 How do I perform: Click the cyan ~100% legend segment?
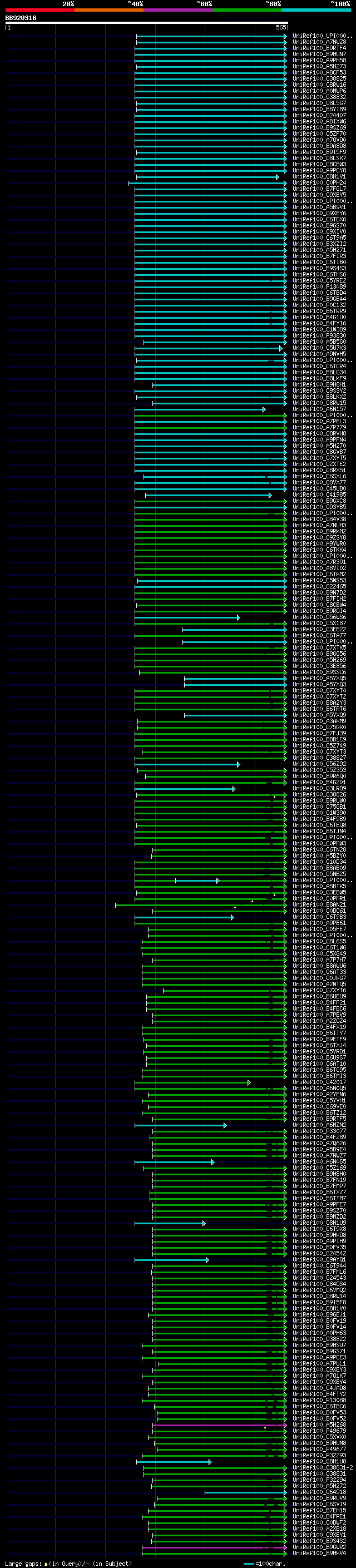[x=316, y=10]
